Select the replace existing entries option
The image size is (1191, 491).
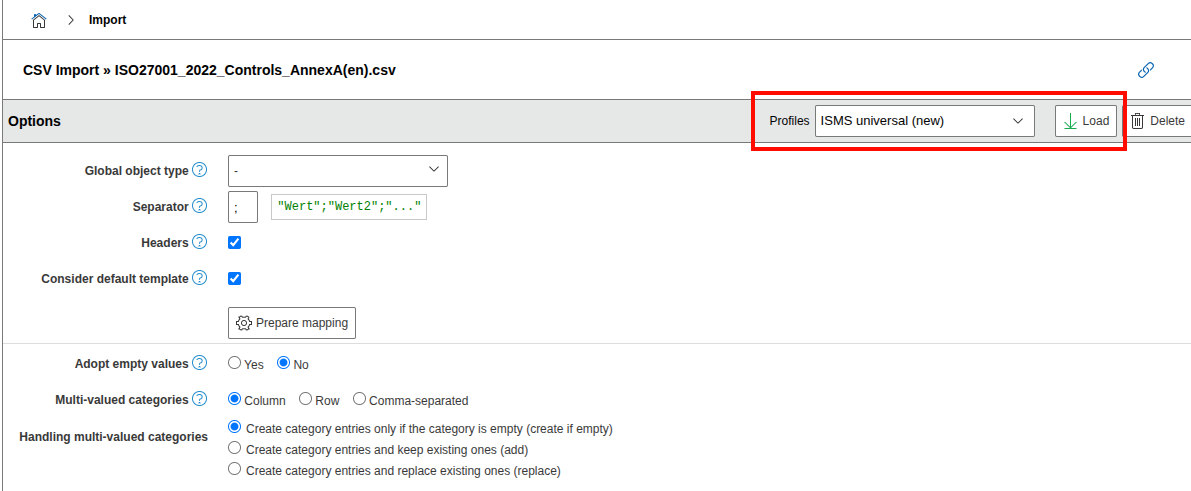click(235, 469)
